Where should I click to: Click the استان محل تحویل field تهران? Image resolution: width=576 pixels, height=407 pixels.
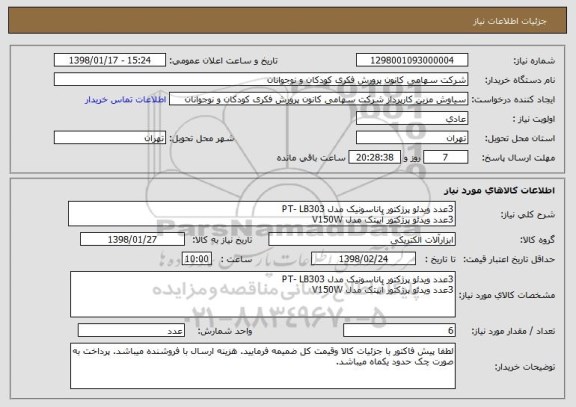412,138
